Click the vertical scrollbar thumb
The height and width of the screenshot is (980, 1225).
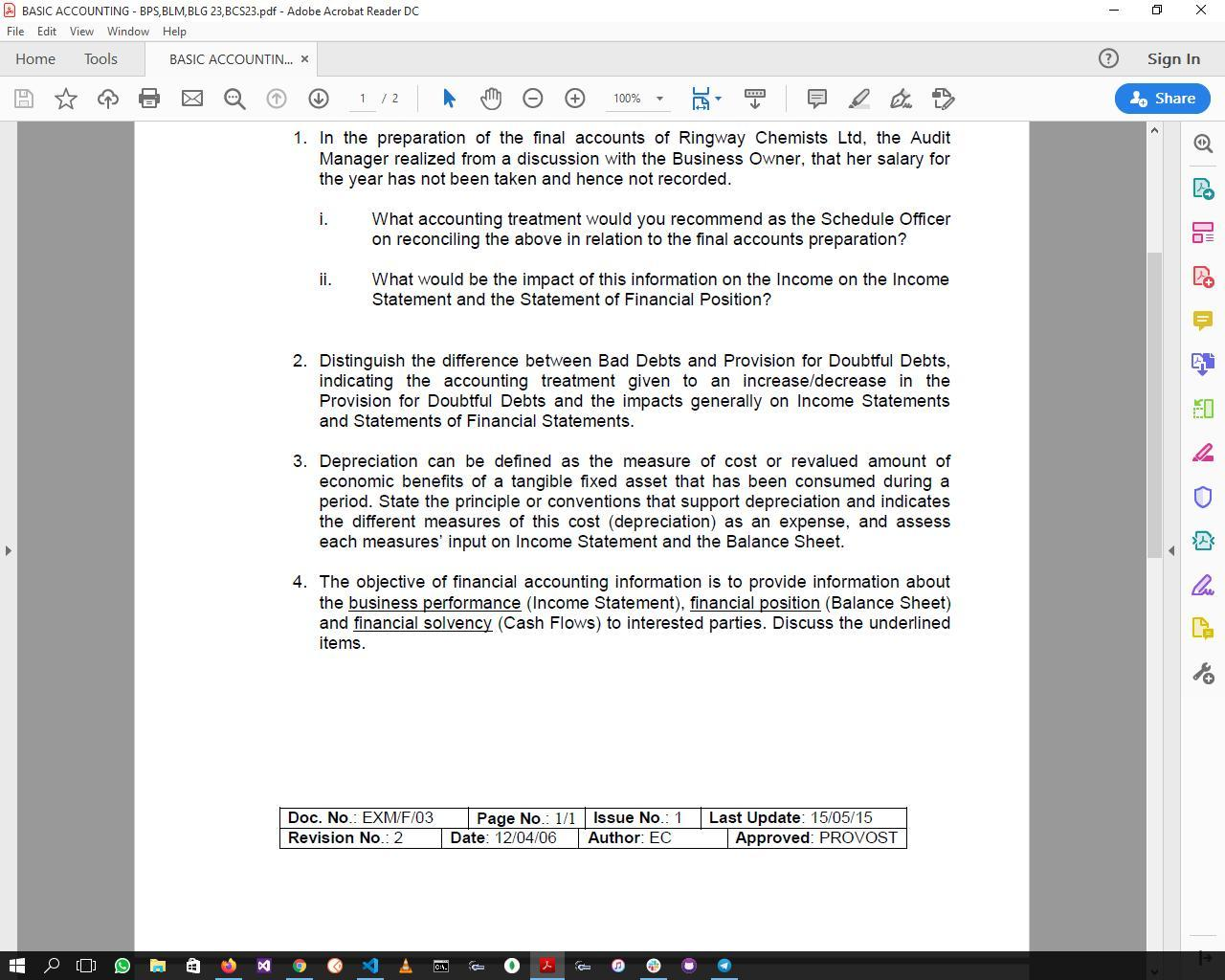1154,405
